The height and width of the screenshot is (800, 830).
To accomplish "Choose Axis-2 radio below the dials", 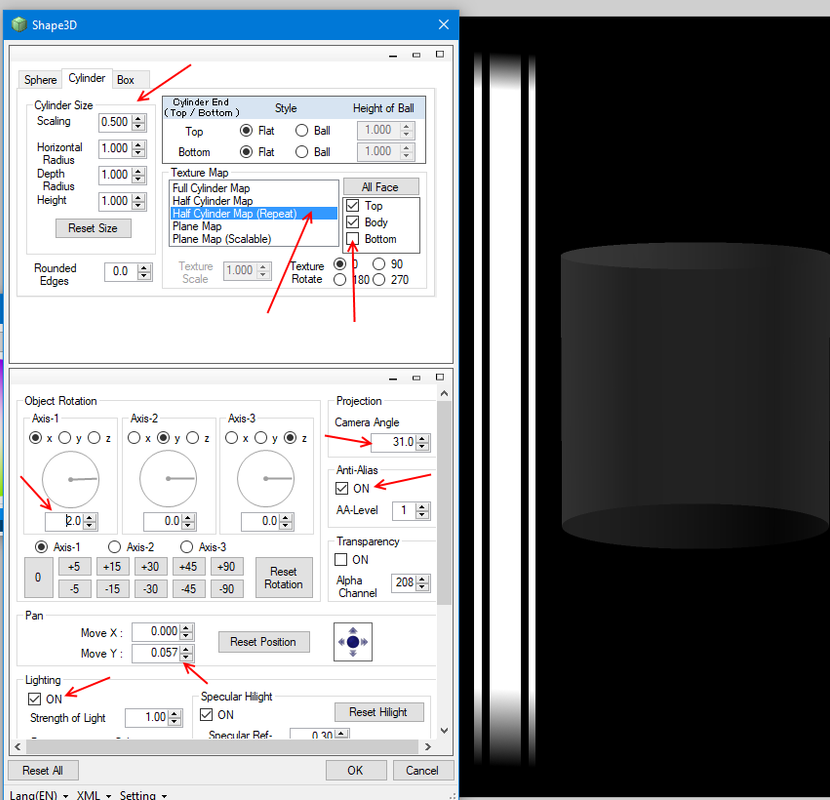I will tap(114, 546).
